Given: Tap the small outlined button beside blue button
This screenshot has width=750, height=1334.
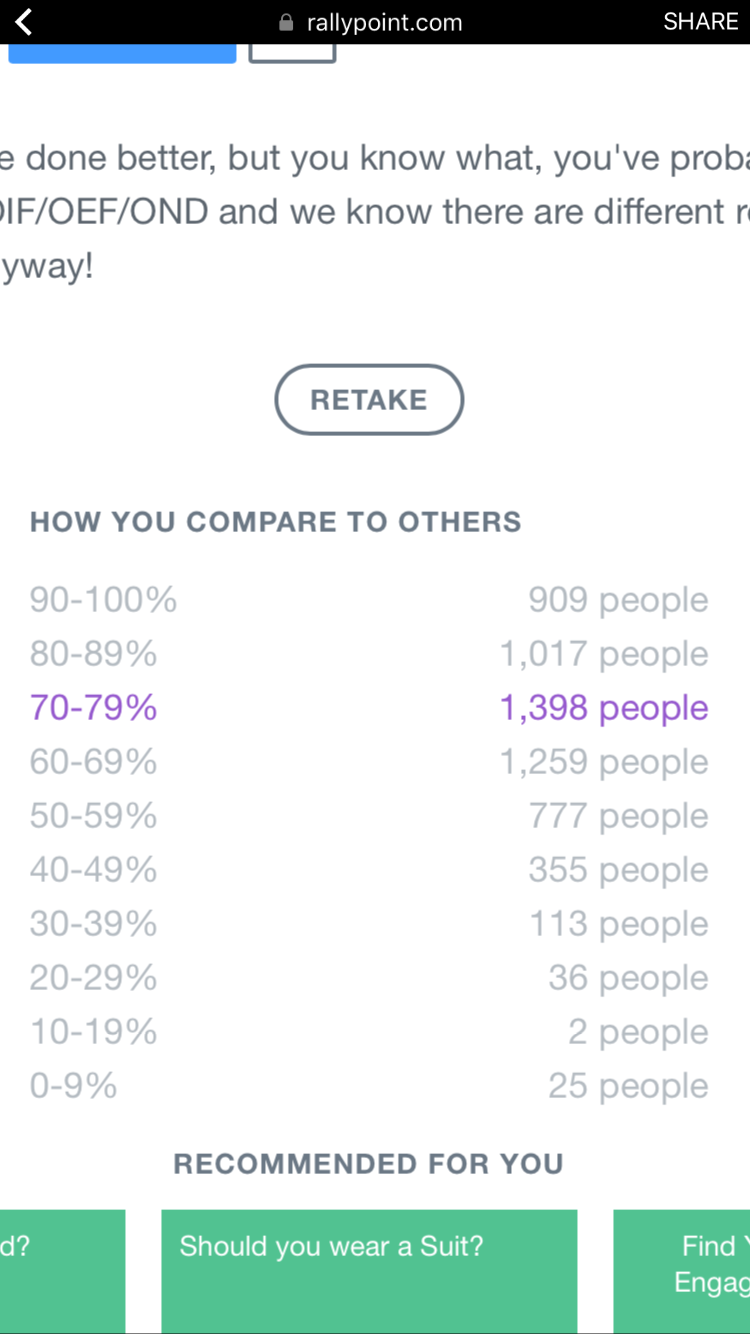Looking at the screenshot, I should point(292,52).
